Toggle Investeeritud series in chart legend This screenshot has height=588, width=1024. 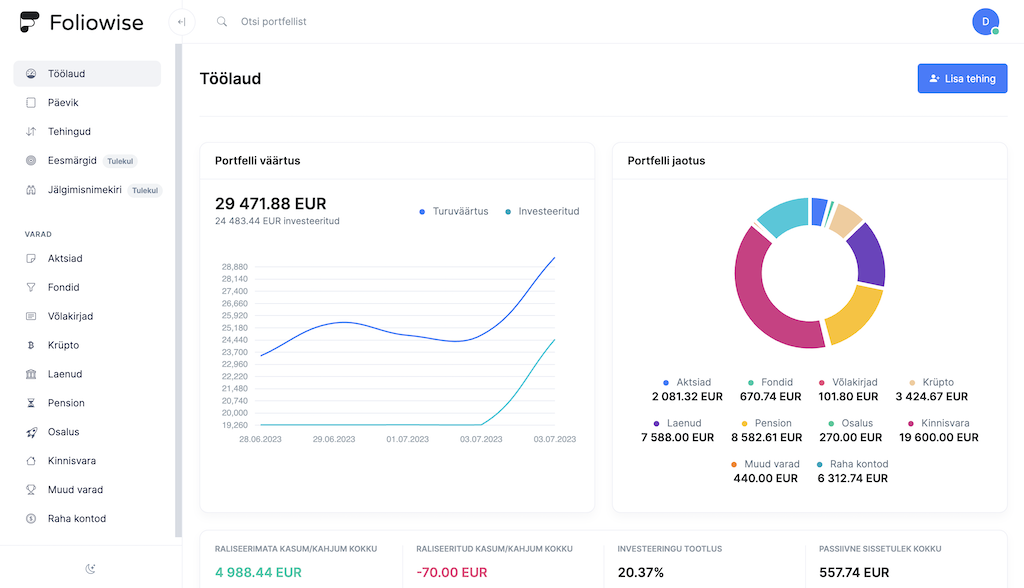542,211
